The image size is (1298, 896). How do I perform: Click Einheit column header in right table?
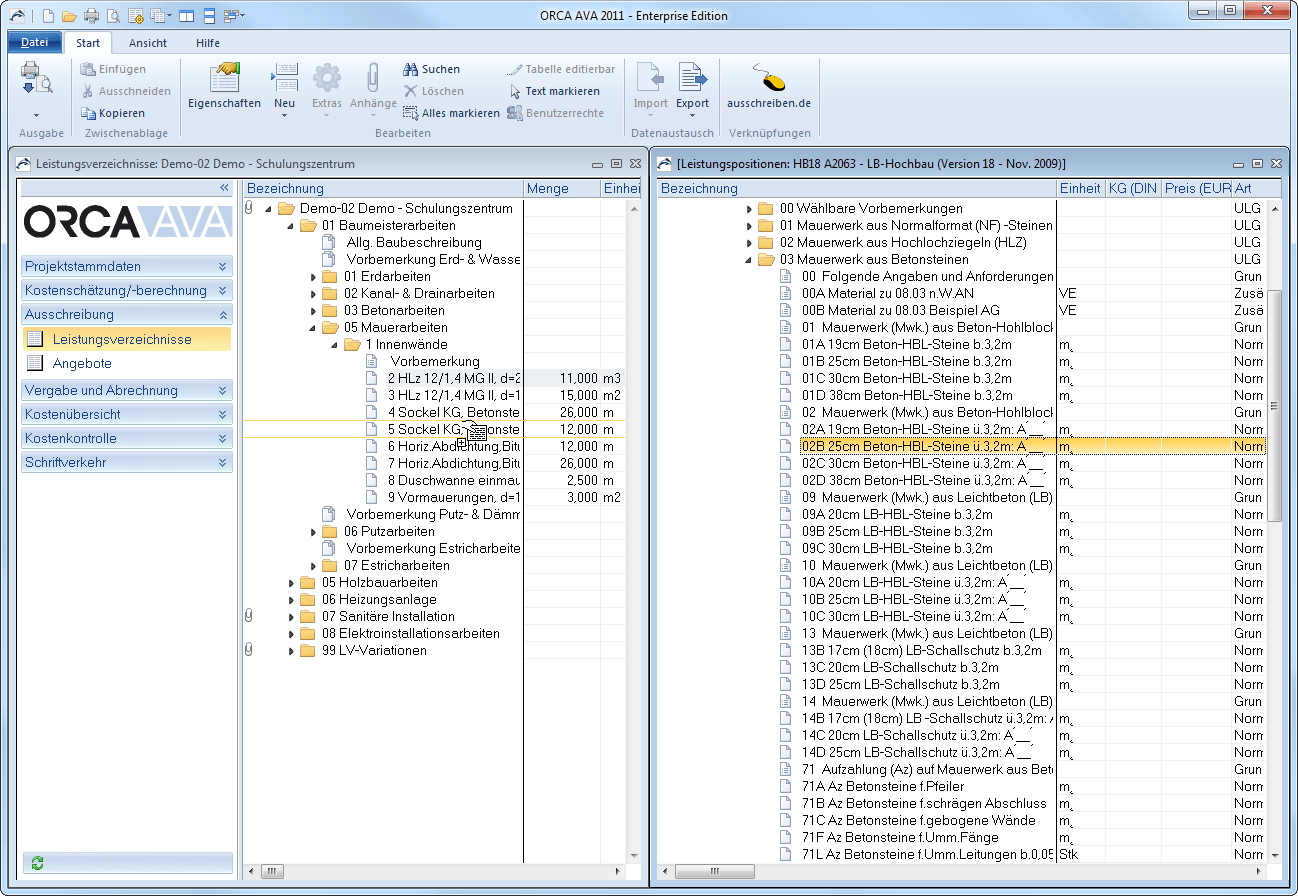point(1080,188)
